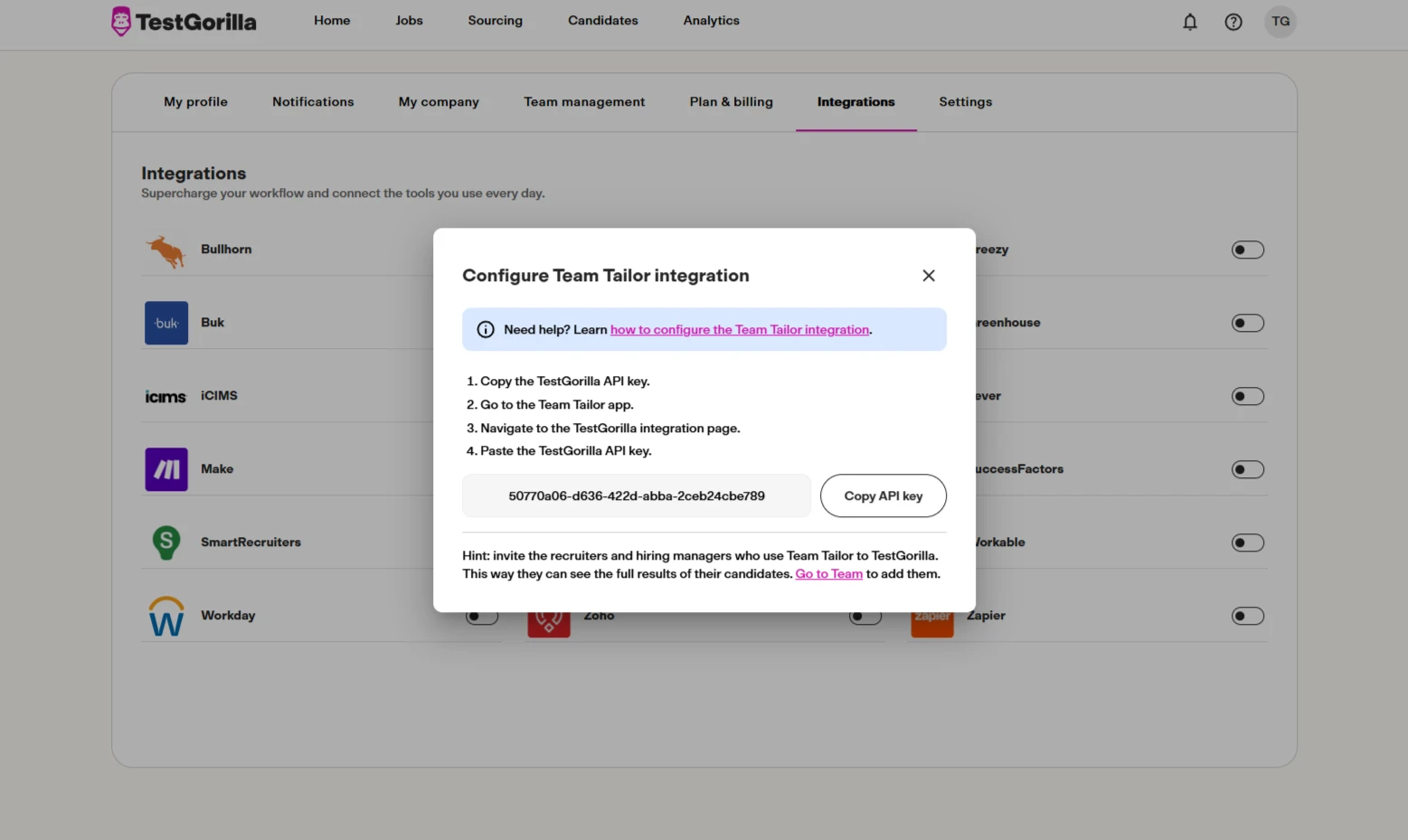The image size is (1408, 840).
Task: Open the TG account avatar menu
Action: point(1280,22)
